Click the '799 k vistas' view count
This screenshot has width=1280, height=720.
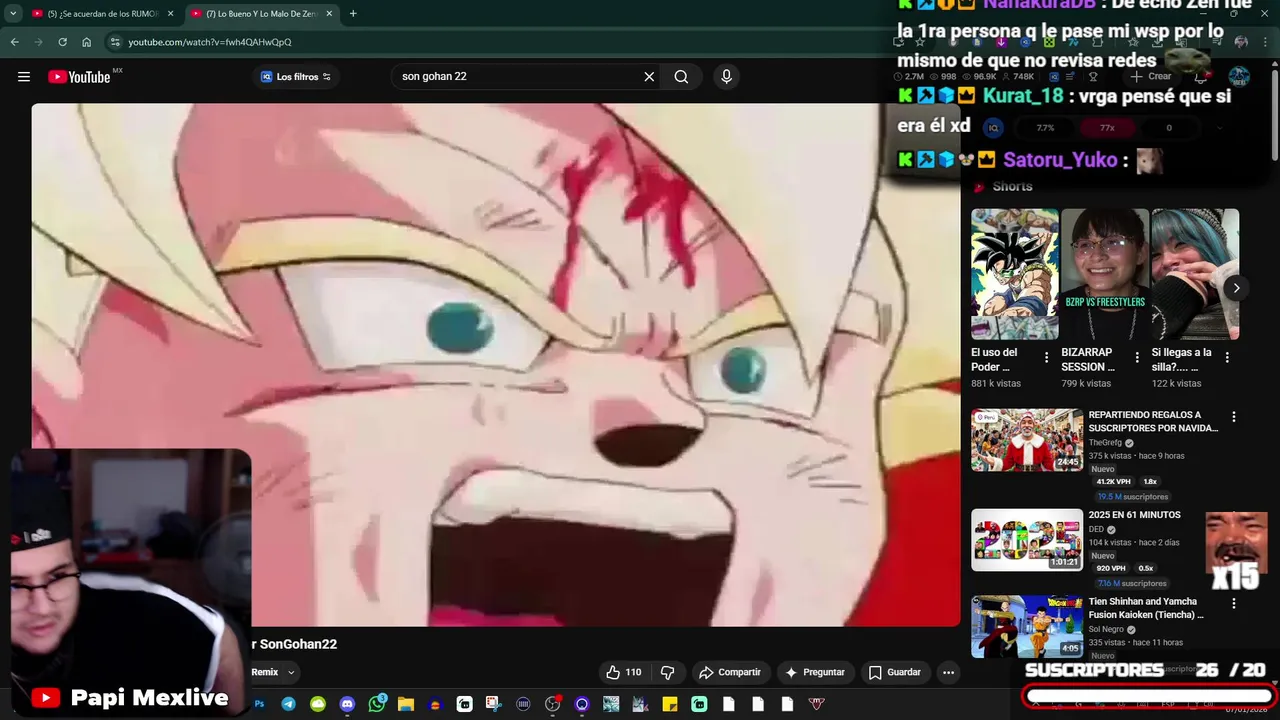point(1086,383)
